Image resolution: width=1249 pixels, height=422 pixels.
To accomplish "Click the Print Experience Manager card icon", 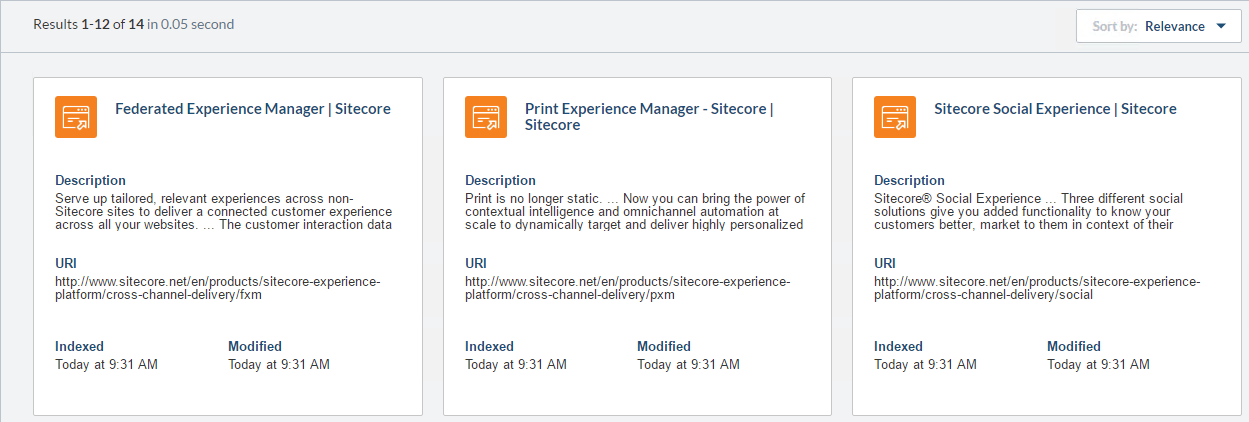I will [x=486, y=117].
